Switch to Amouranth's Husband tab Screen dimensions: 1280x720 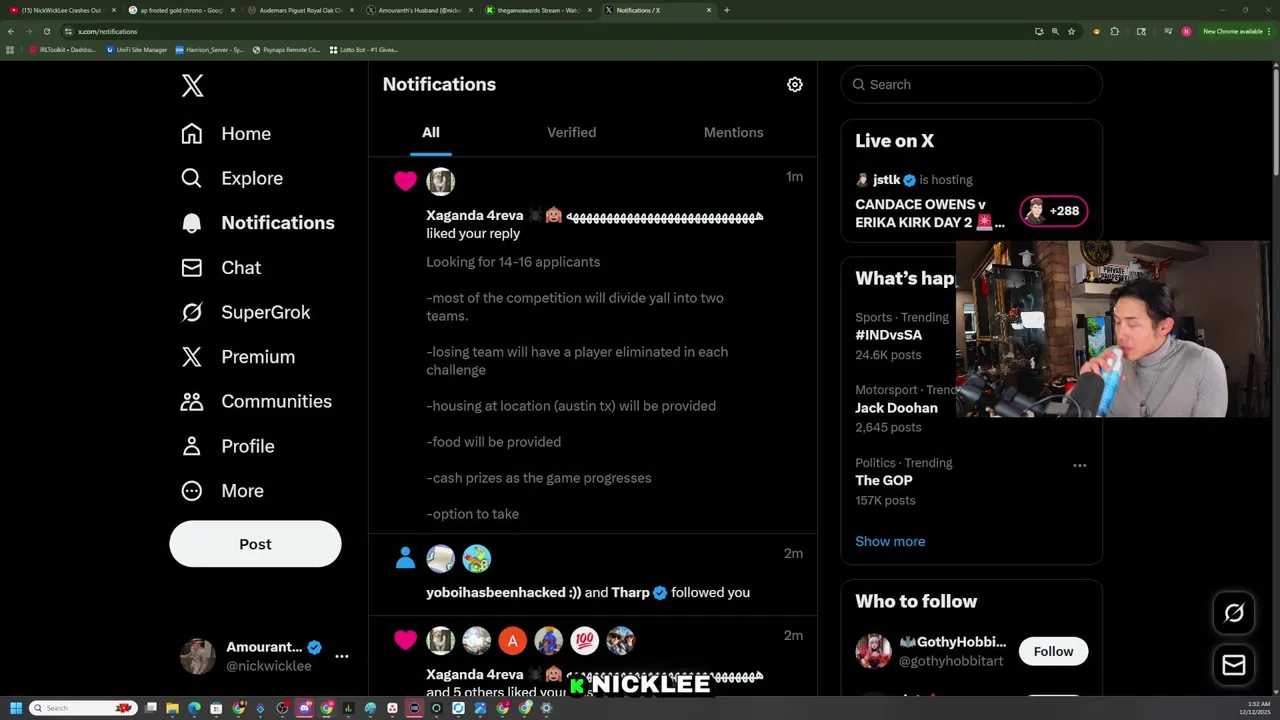[x=420, y=10]
